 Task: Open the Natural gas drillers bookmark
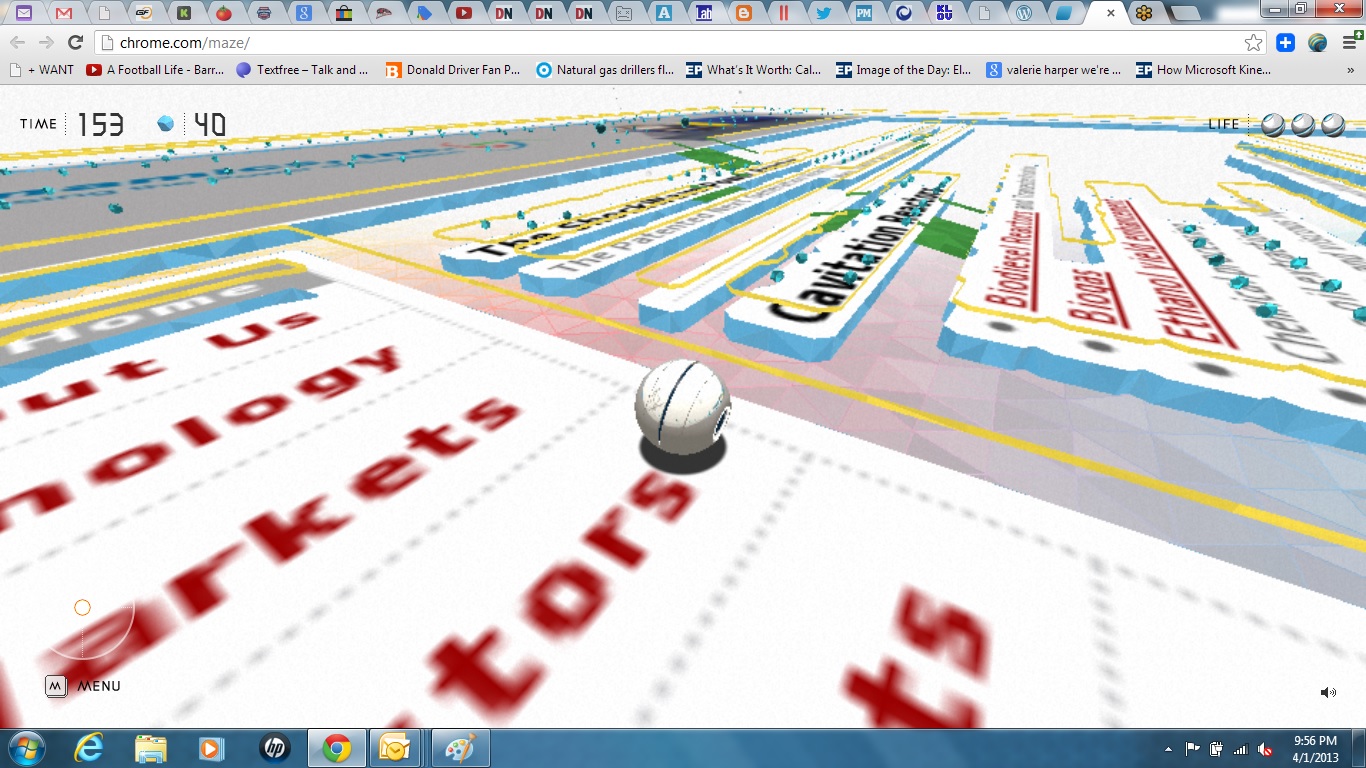pyautogui.click(x=605, y=70)
